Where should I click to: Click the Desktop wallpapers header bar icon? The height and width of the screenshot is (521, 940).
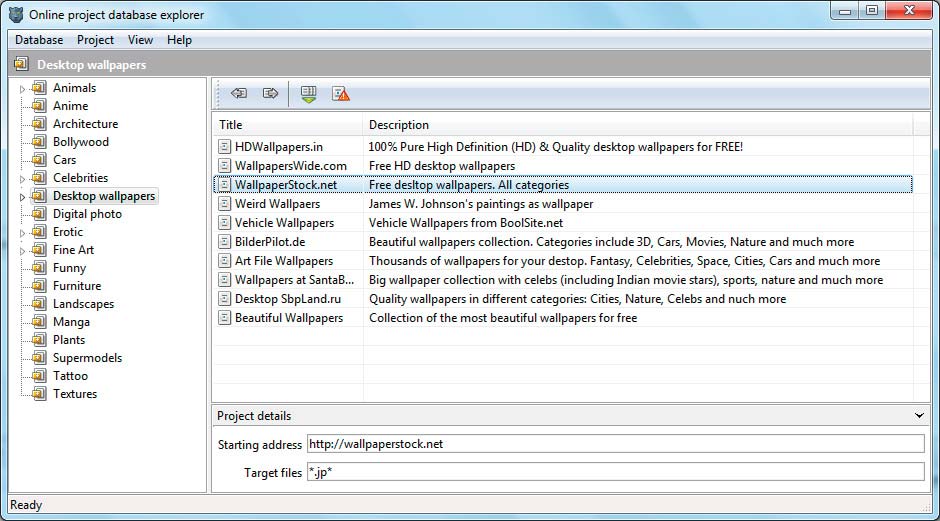click(22, 64)
